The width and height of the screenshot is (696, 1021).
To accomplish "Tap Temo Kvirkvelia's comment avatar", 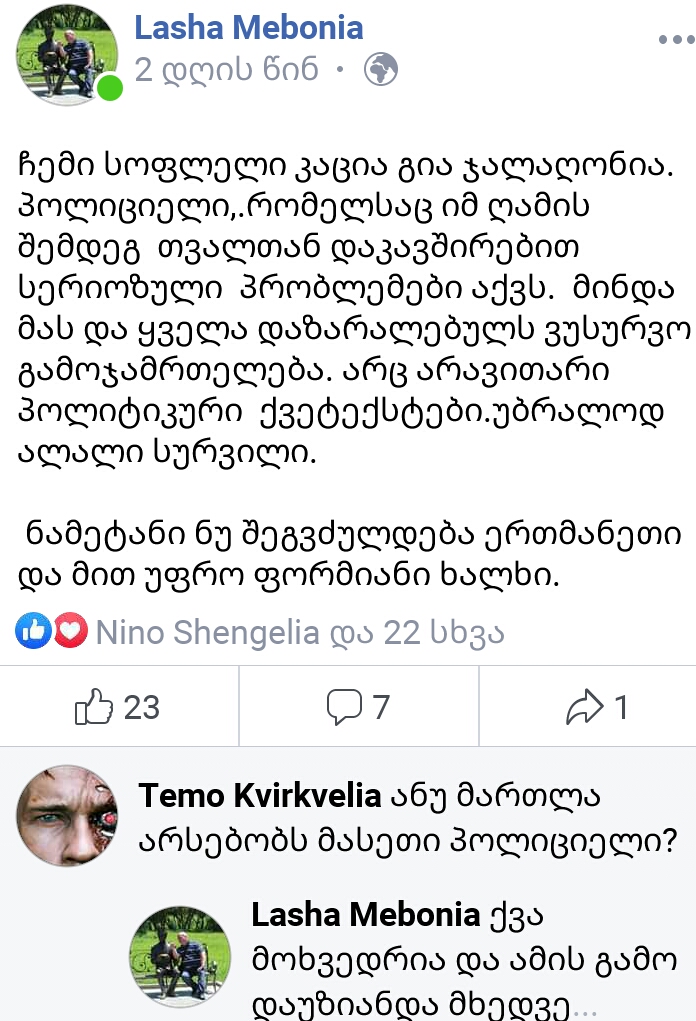I will pos(66,815).
